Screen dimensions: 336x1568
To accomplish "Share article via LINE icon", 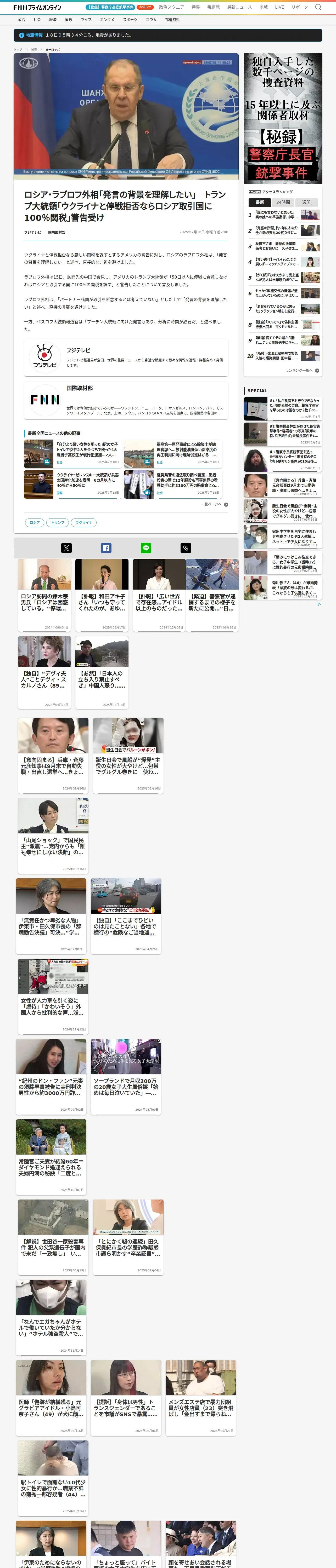I will tap(146, 548).
